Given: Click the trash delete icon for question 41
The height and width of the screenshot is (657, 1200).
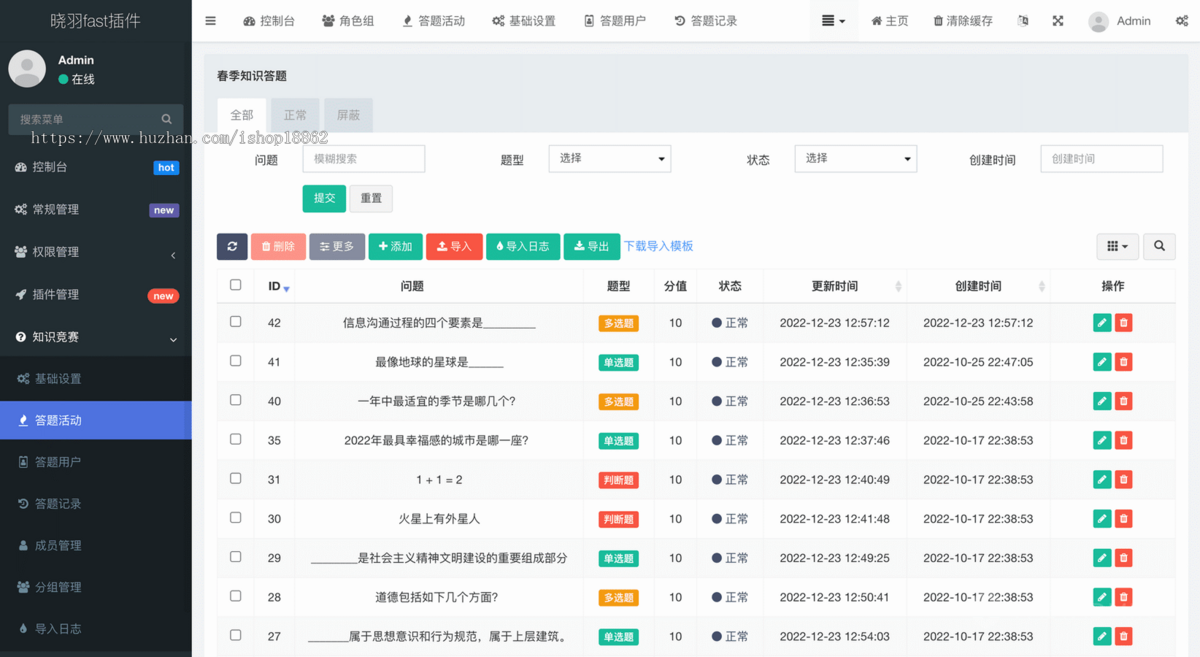Looking at the screenshot, I should (1123, 361).
